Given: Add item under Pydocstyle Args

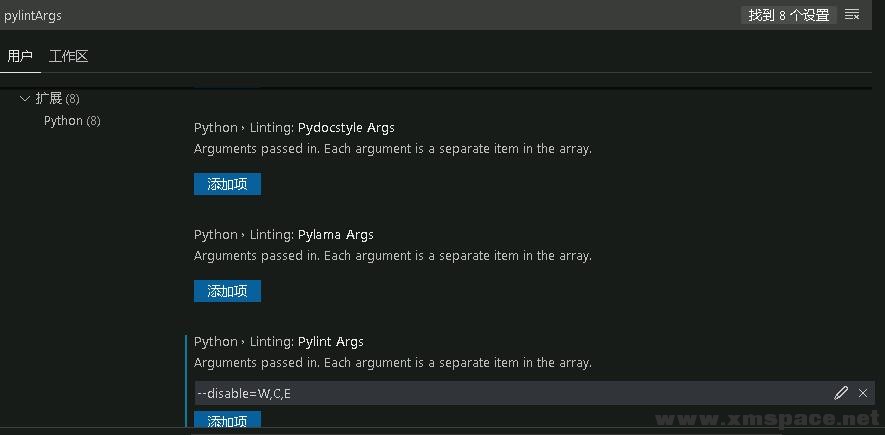Looking at the screenshot, I should [x=227, y=184].
